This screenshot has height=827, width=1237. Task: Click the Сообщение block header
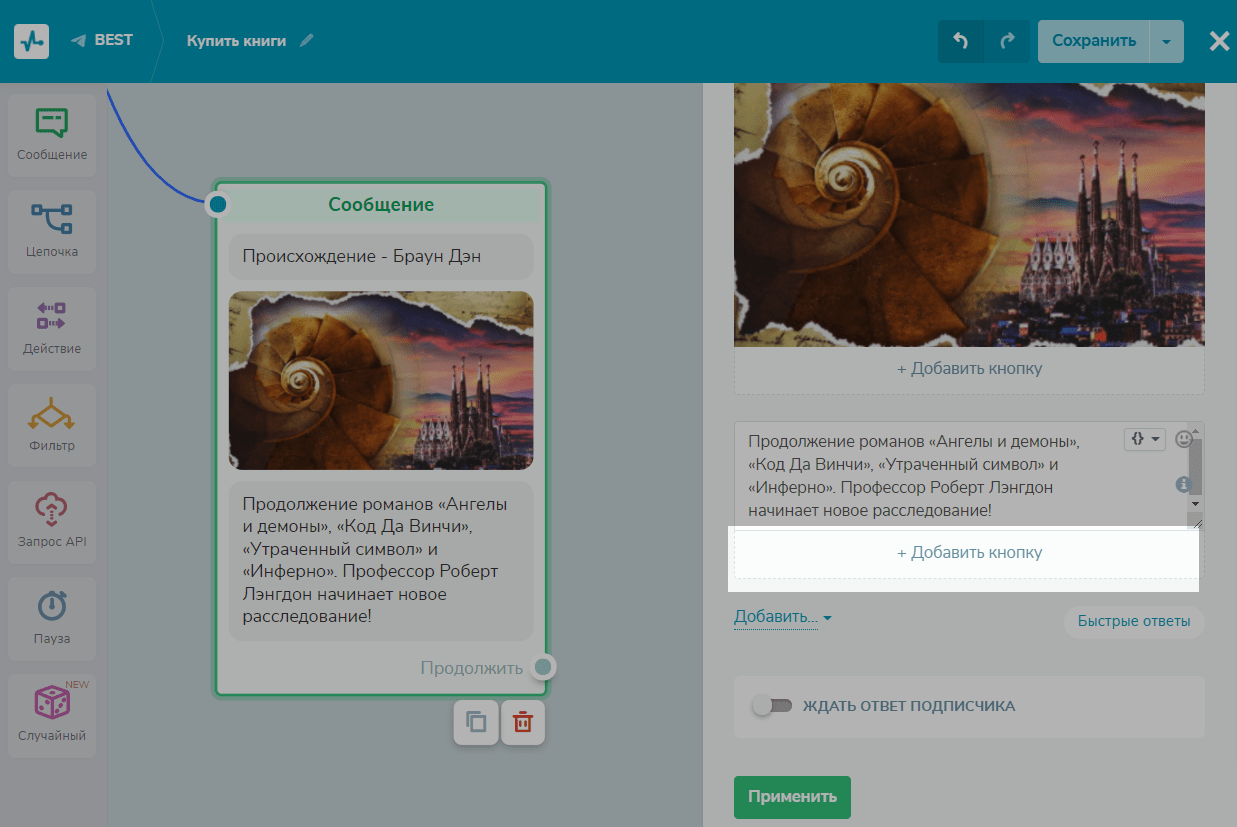pos(381,204)
